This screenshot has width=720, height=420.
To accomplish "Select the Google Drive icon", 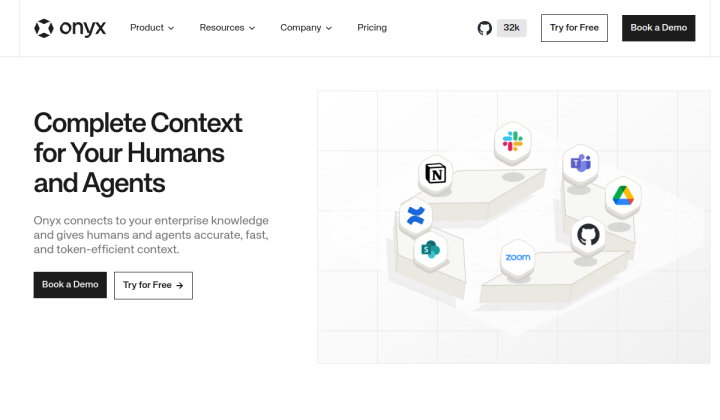I will pos(623,196).
